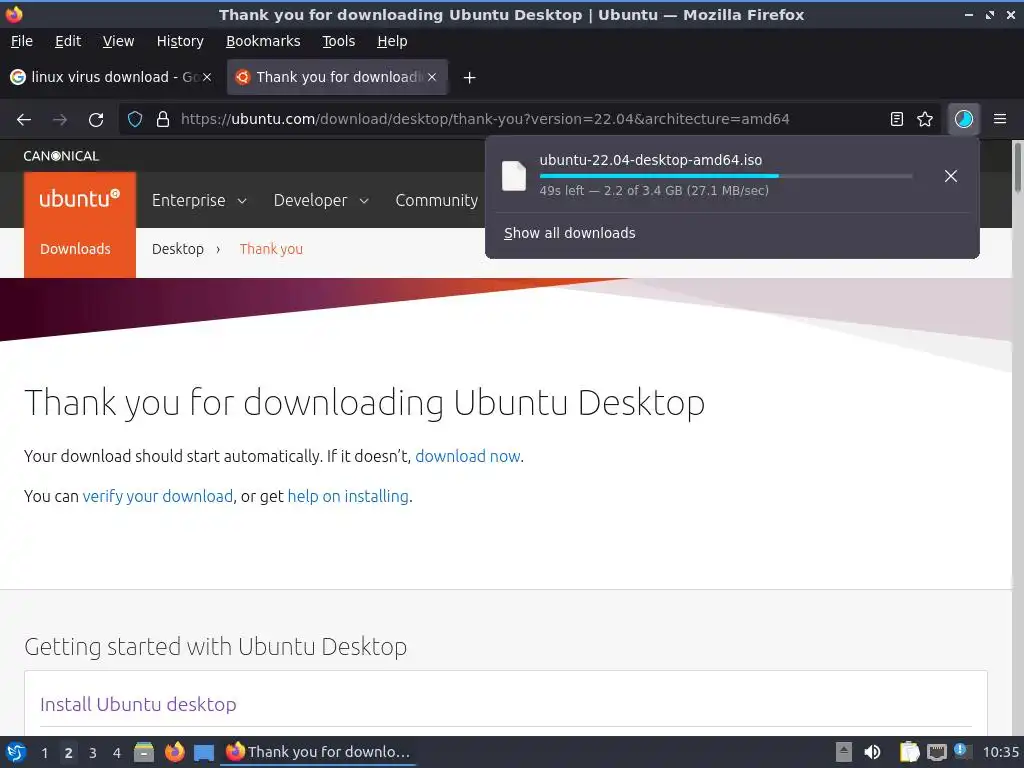
Task: Click the page vertical scrollbar
Action: (x=1017, y=168)
